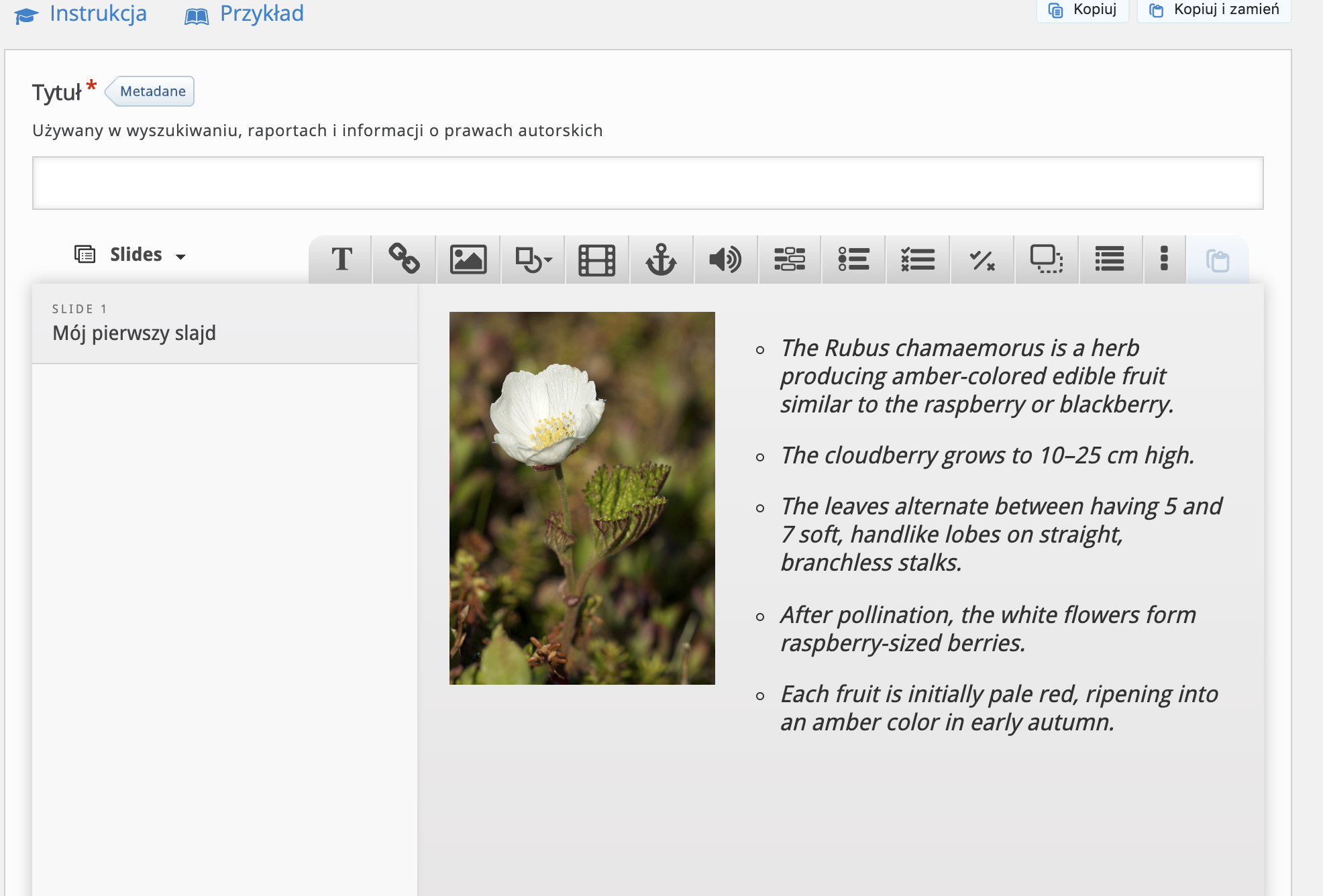The height and width of the screenshot is (896, 1323).
Task: Insert true/false question icon
Action: [982, 259]
